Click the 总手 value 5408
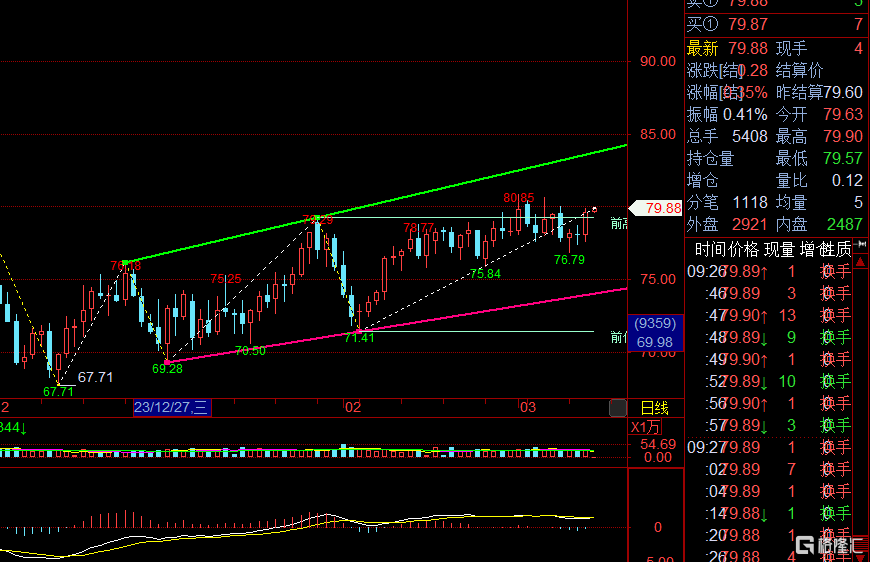This screenshot has height=562, width=870. coord(750,136)
